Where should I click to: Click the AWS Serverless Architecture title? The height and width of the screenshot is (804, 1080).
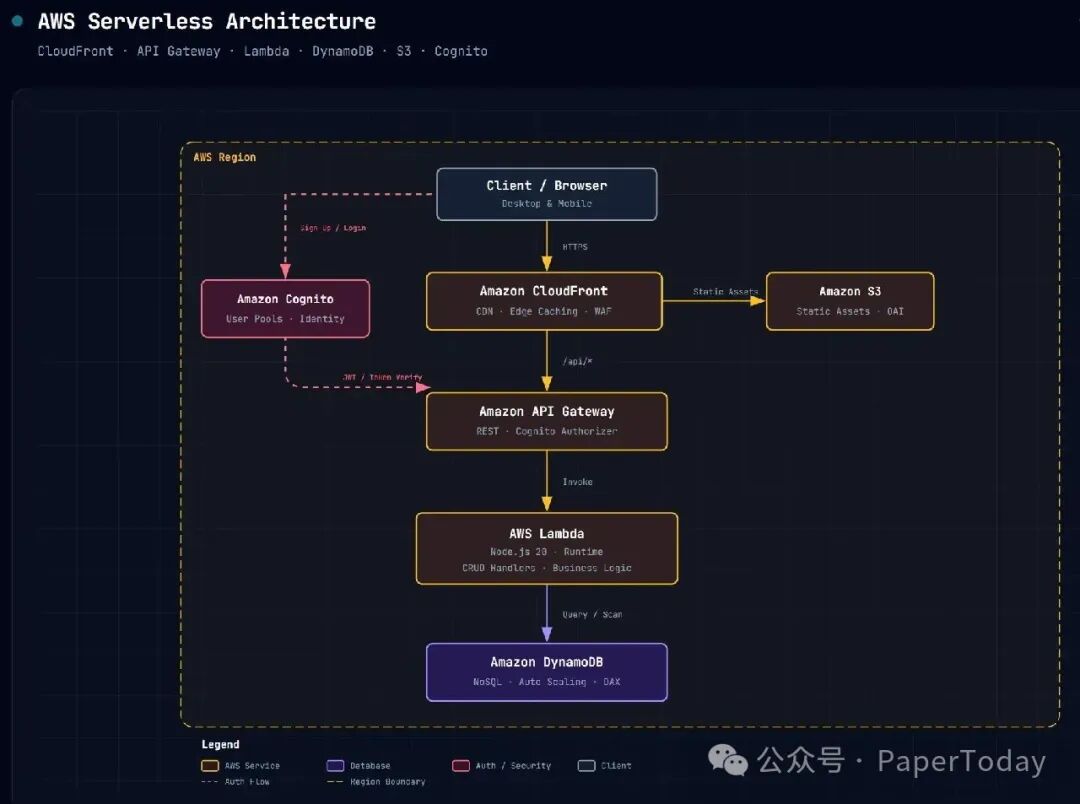coord(207,21)
